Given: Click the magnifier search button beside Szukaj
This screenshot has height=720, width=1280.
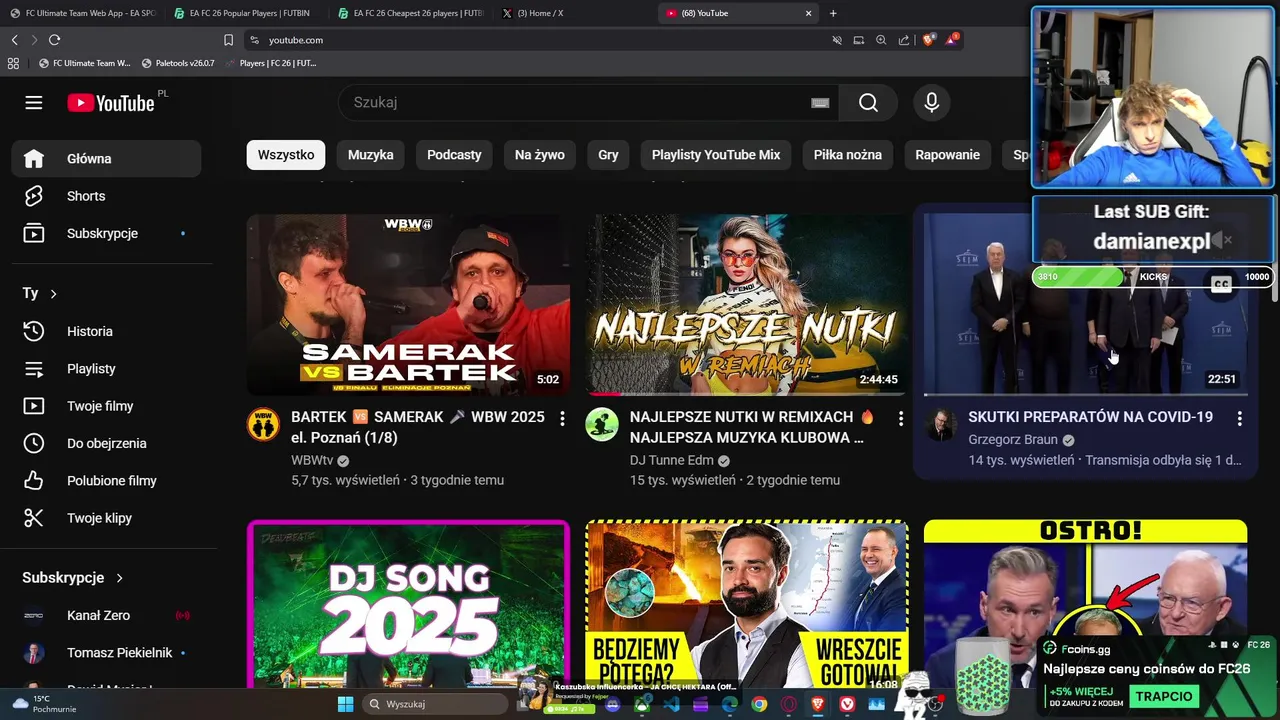Looking at the screenshot, I should [868, 103].
